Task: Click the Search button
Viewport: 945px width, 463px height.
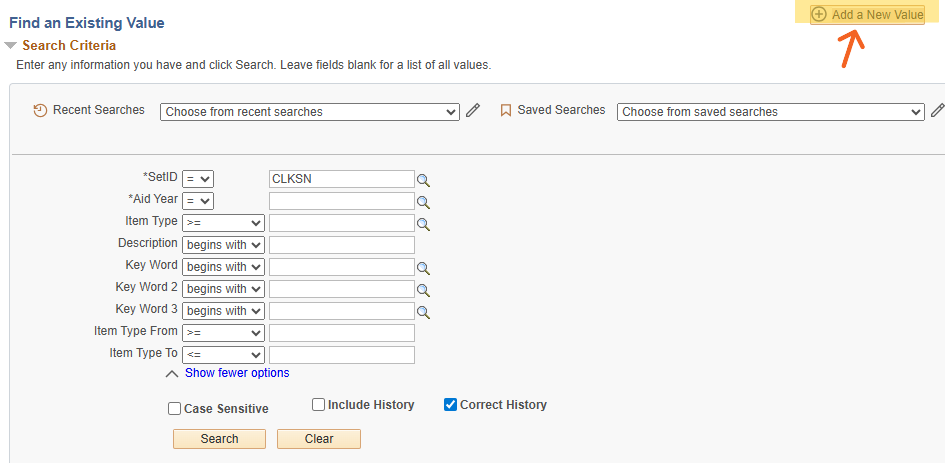Action: [x=219, y=439]
